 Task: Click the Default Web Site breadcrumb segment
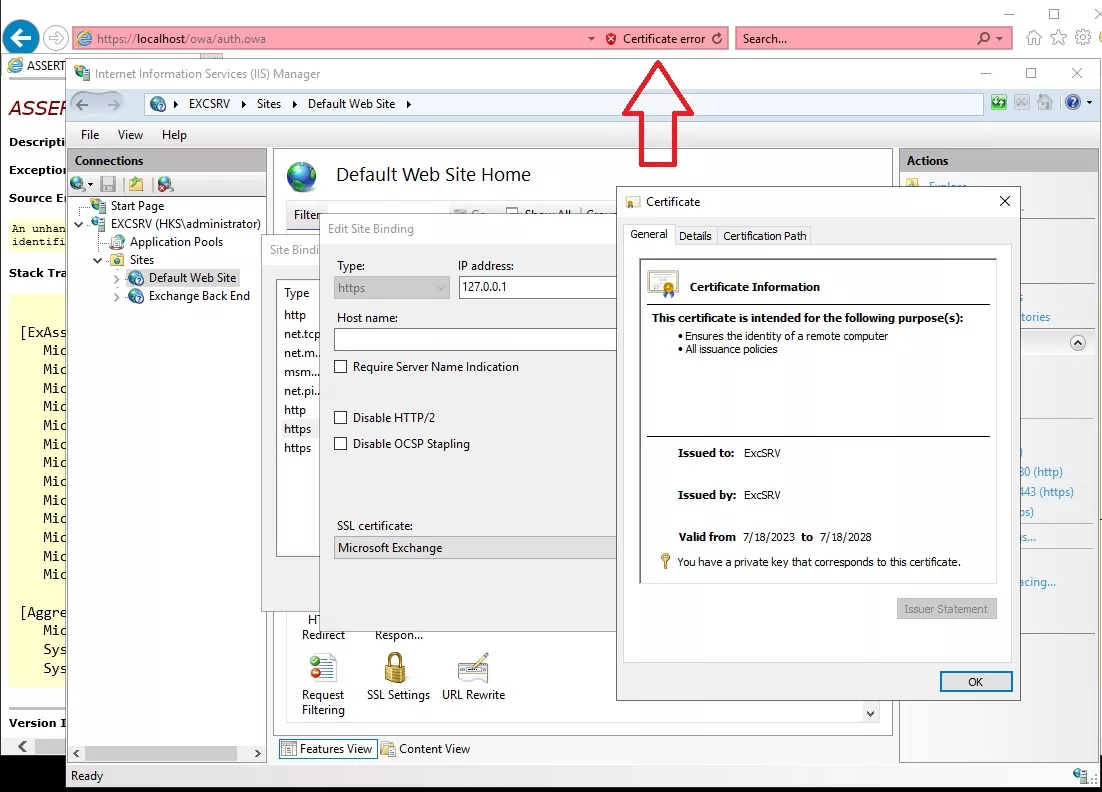click(351, 104)
